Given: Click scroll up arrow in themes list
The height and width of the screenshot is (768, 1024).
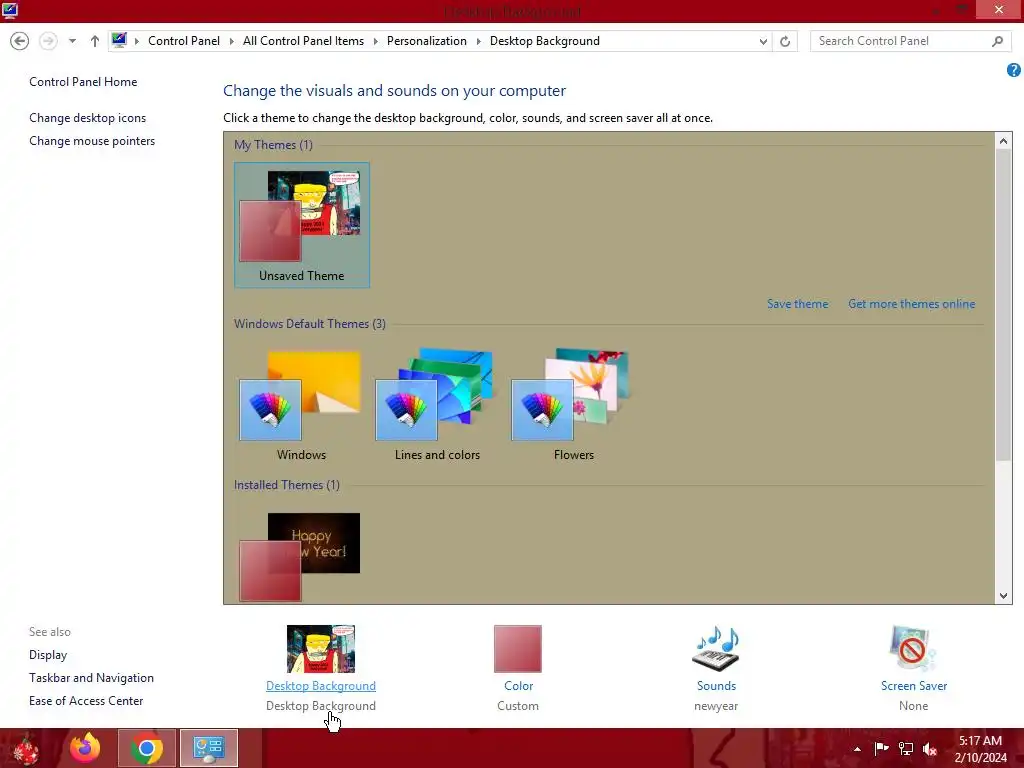Looking at the screenshot, I should (1004, 140).
